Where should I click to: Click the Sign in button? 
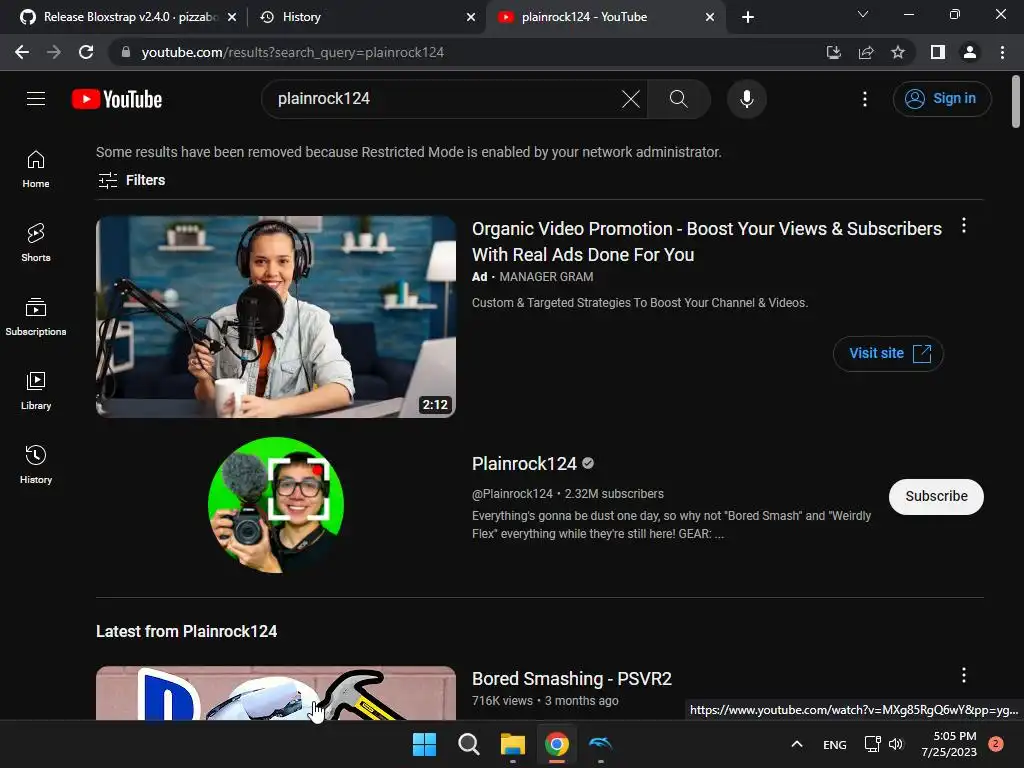[x=942, y=99]
